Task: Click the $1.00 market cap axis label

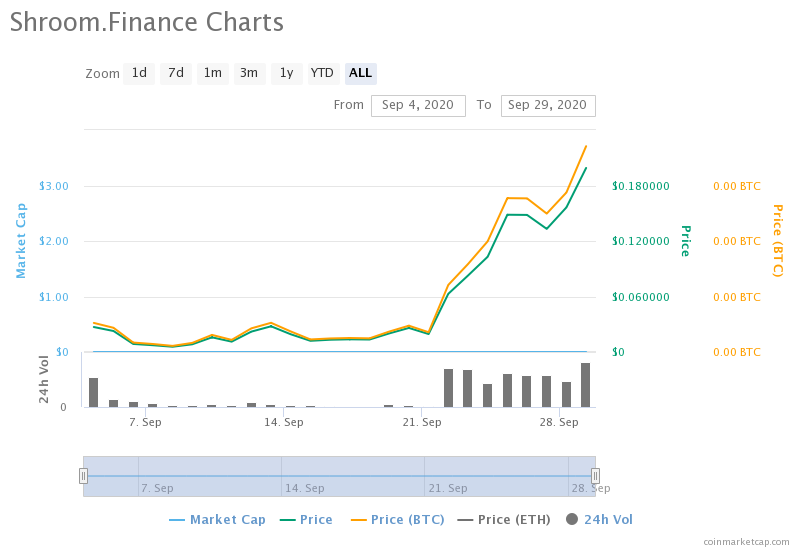Action: tap(54, 297)
